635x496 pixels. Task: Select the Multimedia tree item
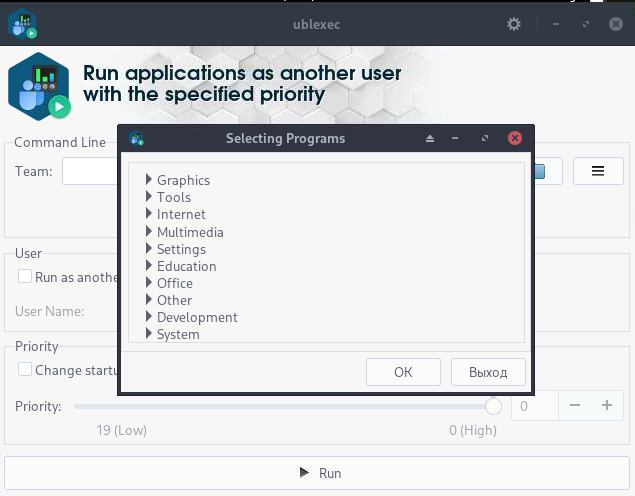coord(190,232)
